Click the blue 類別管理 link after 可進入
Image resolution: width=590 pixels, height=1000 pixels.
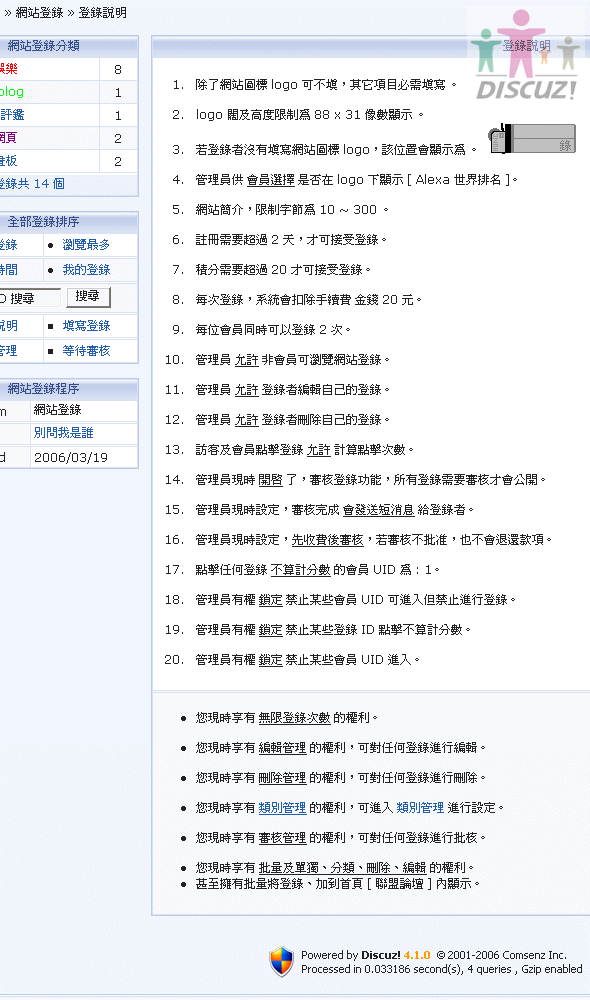420,807
